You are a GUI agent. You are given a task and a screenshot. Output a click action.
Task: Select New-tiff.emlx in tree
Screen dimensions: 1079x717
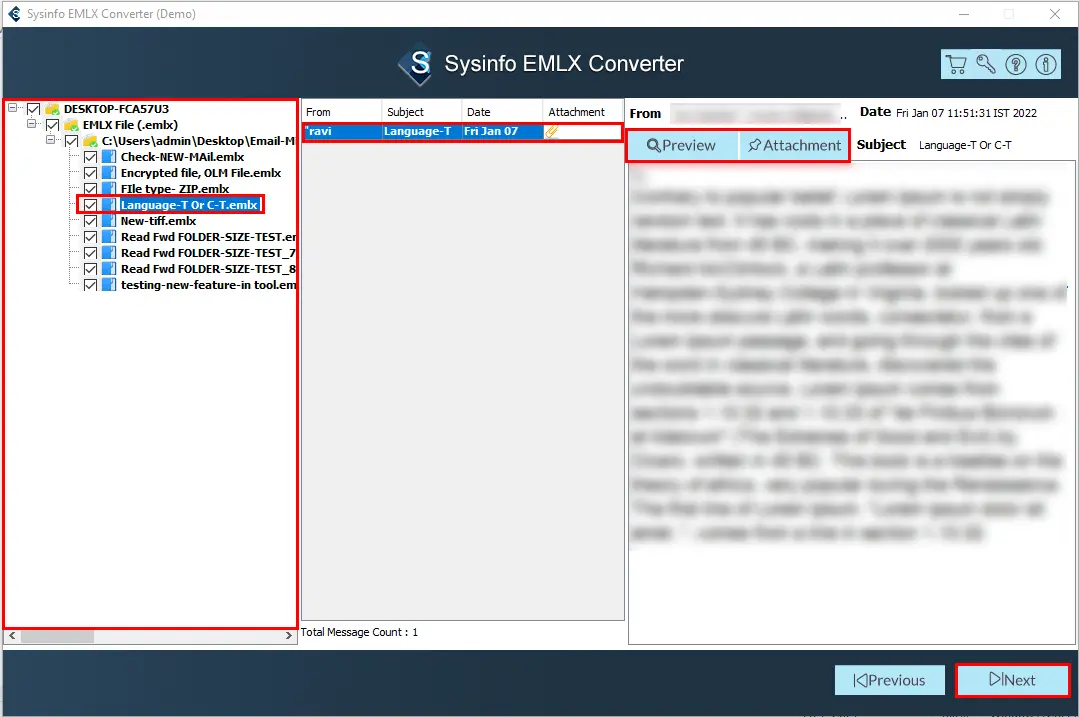coord(158,221)
